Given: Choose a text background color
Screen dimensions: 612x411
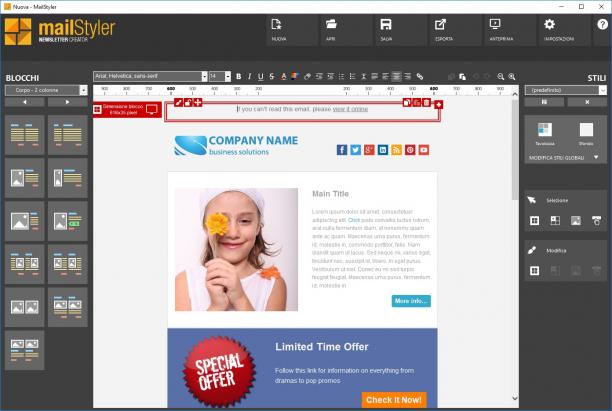Looking at the screenshot, I should tap(295, 77).
